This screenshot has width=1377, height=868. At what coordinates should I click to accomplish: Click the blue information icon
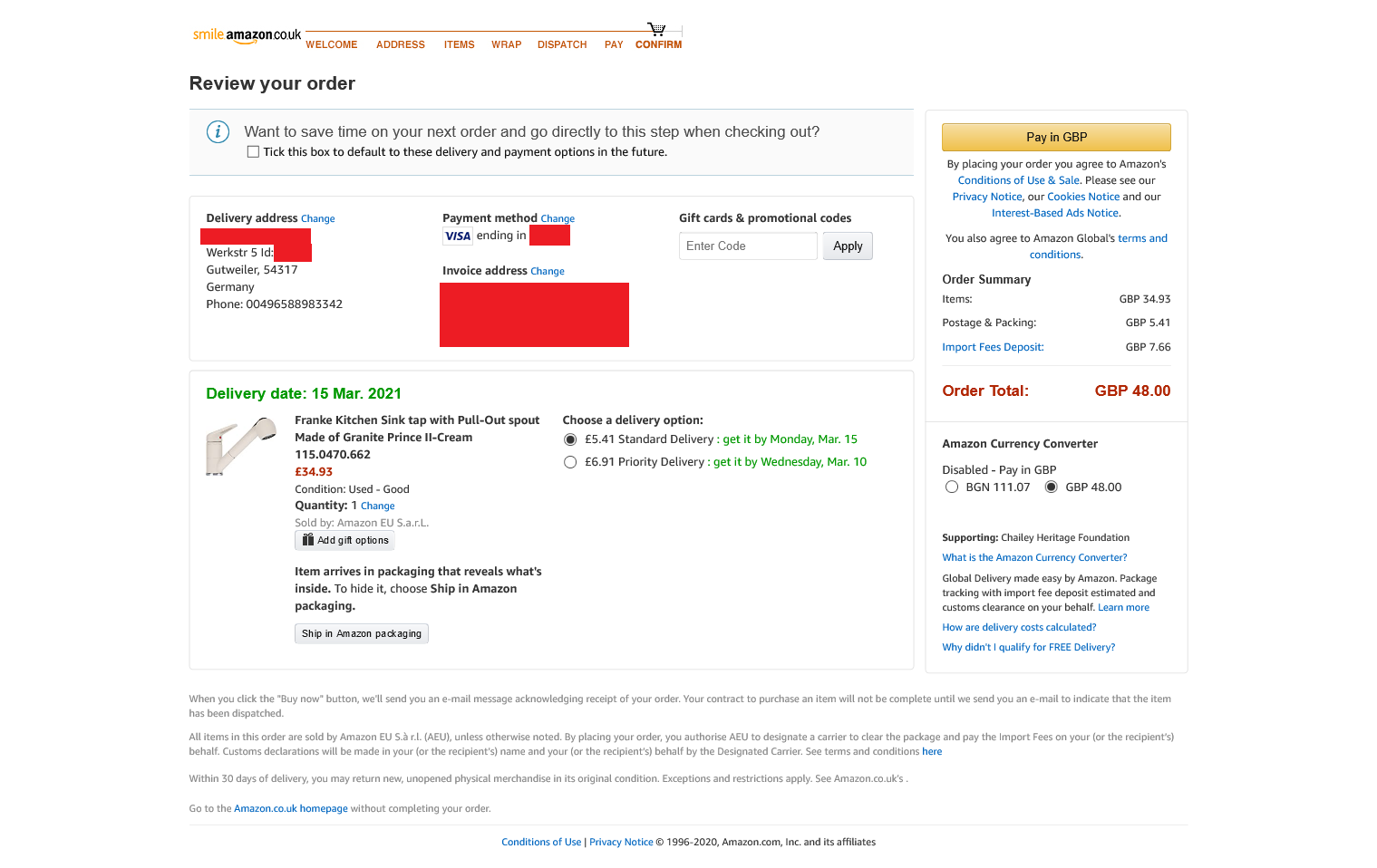218,132
